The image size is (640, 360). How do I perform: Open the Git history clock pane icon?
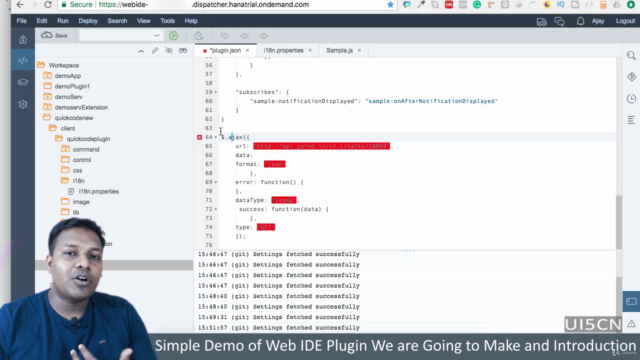pyautogui.click(x=631, y=98)
